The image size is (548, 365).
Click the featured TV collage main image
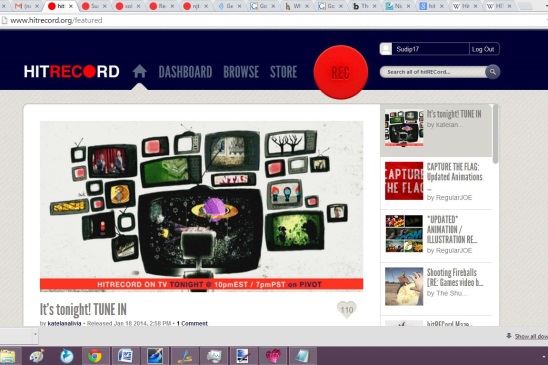[202, 206]
